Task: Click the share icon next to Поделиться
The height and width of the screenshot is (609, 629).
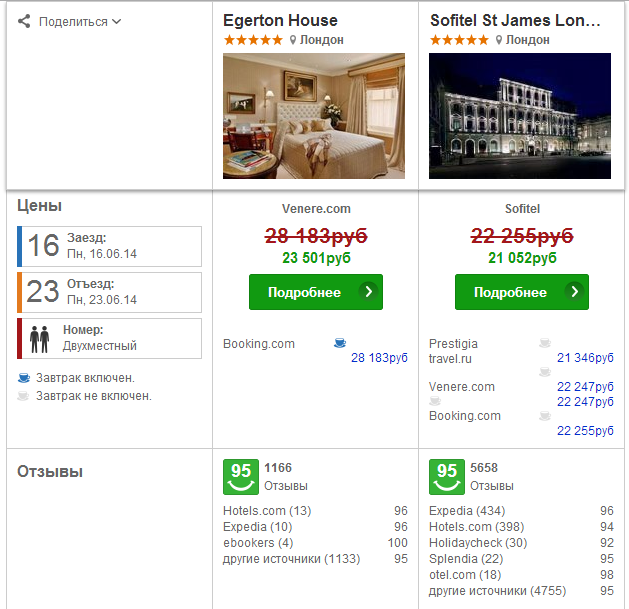Action: pos(25,21)
